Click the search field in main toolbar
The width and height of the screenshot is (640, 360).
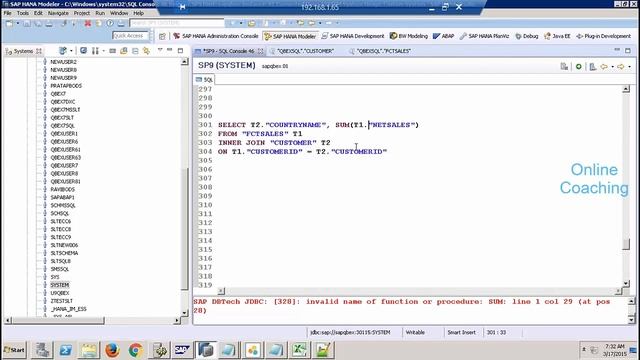tap(176, 23)
